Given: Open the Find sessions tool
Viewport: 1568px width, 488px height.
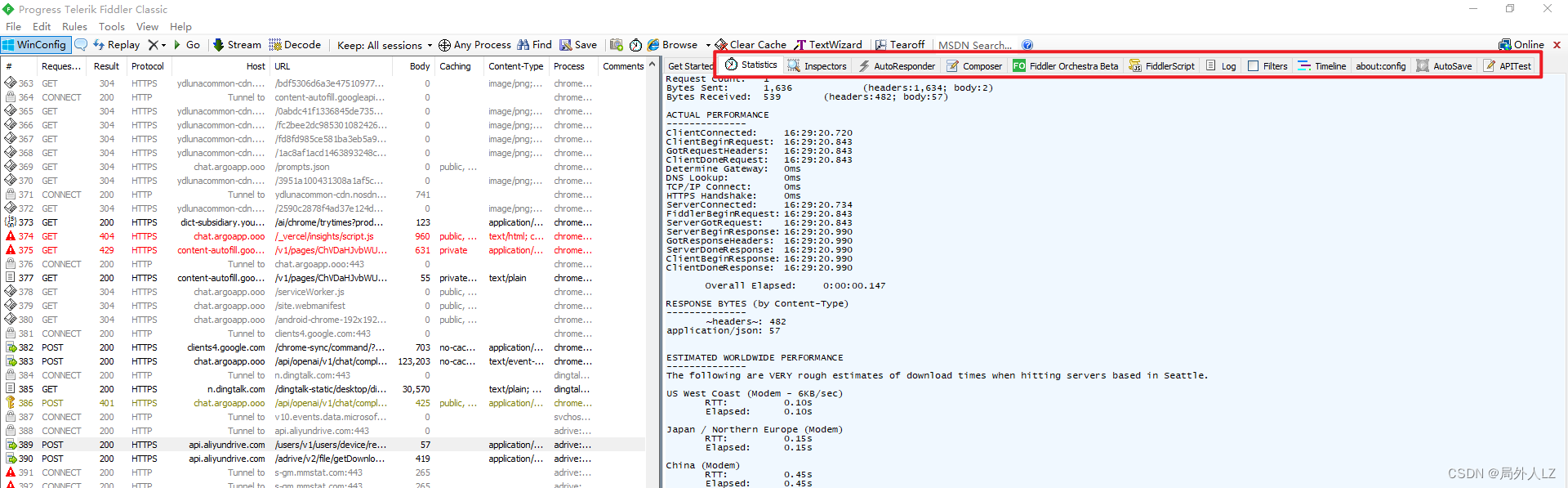Looking at the screenshot, I should (x=535, y=45).
